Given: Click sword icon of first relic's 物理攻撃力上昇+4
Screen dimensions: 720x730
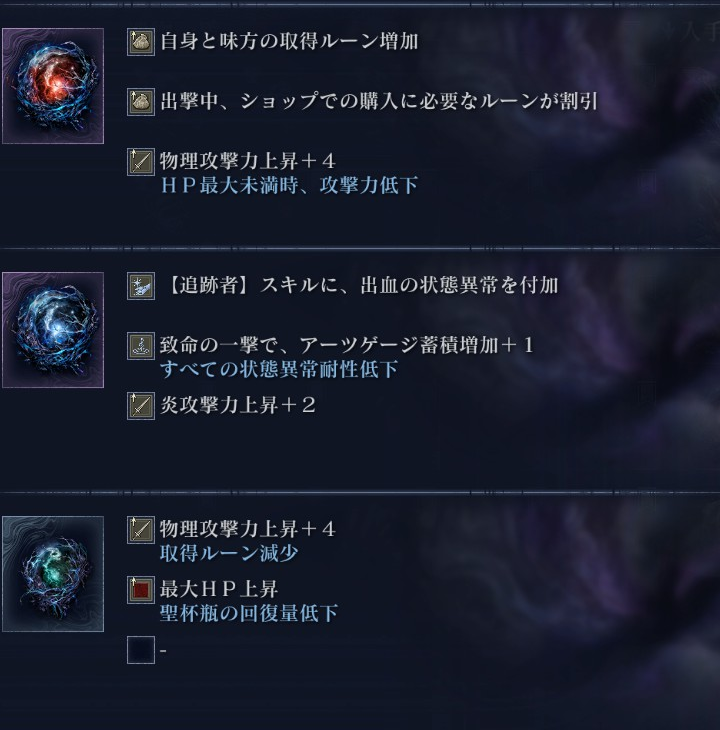Looking at the screenshot, I should pos(141,162).
